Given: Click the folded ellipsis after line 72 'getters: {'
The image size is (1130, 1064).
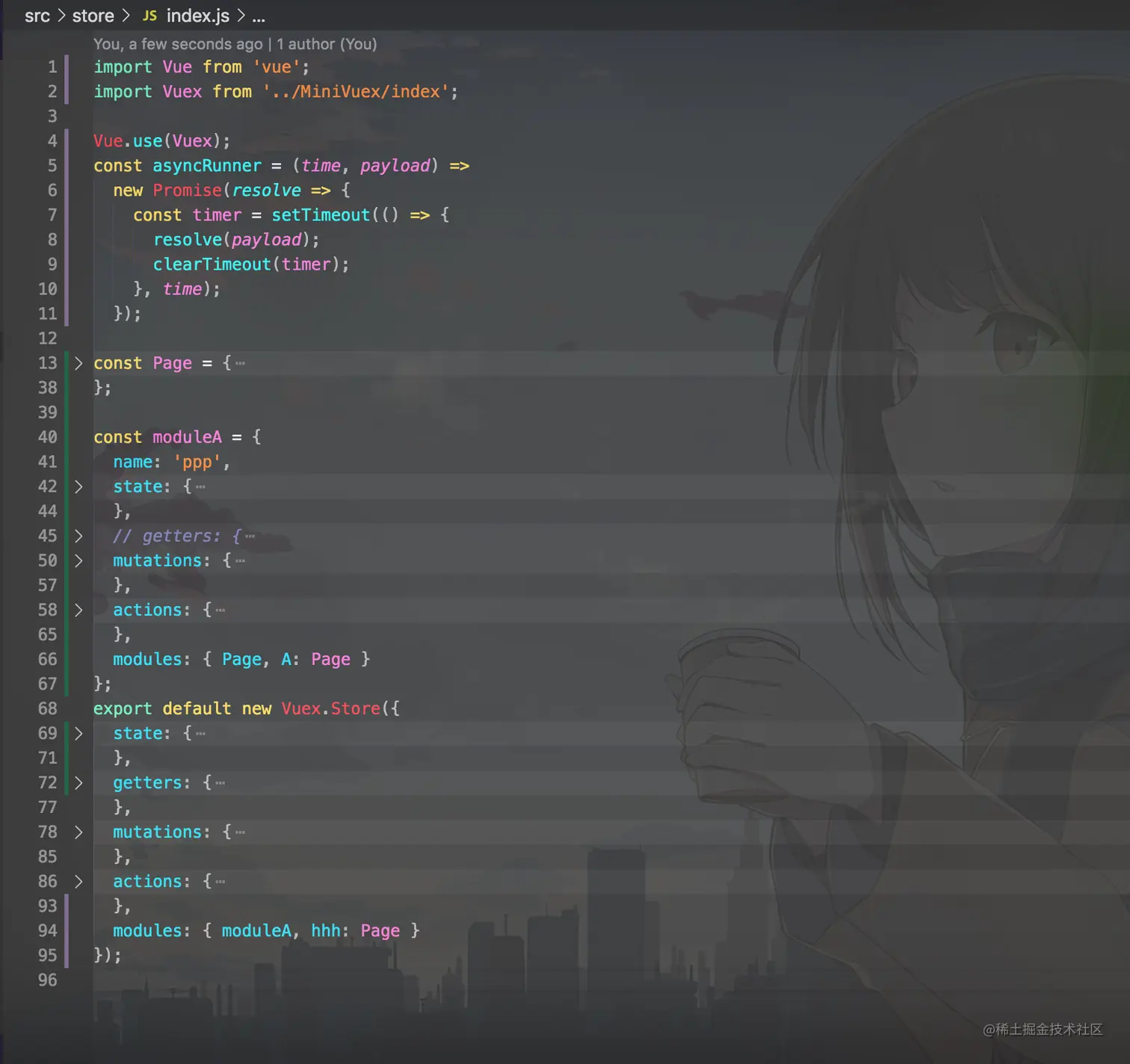Looking at the screenshot, I should (x=220, y=782).
